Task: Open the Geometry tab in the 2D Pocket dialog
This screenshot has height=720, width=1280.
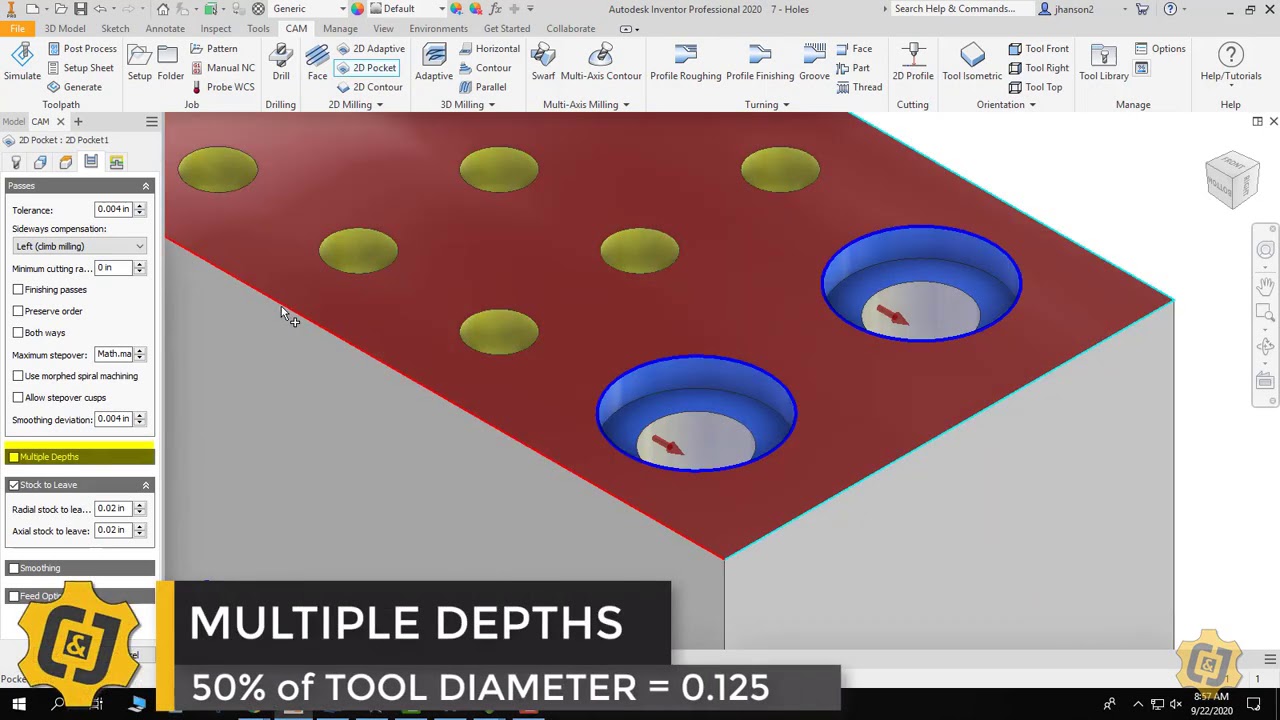Action: (40, 162)
